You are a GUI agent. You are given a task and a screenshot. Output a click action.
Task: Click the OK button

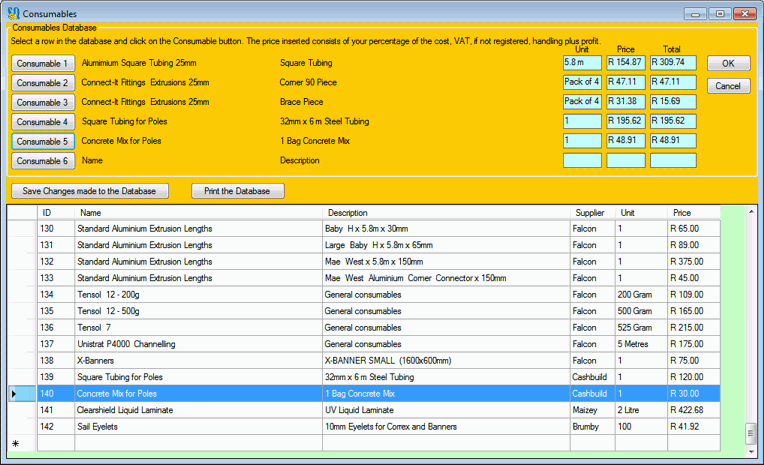tap(728, 63)
